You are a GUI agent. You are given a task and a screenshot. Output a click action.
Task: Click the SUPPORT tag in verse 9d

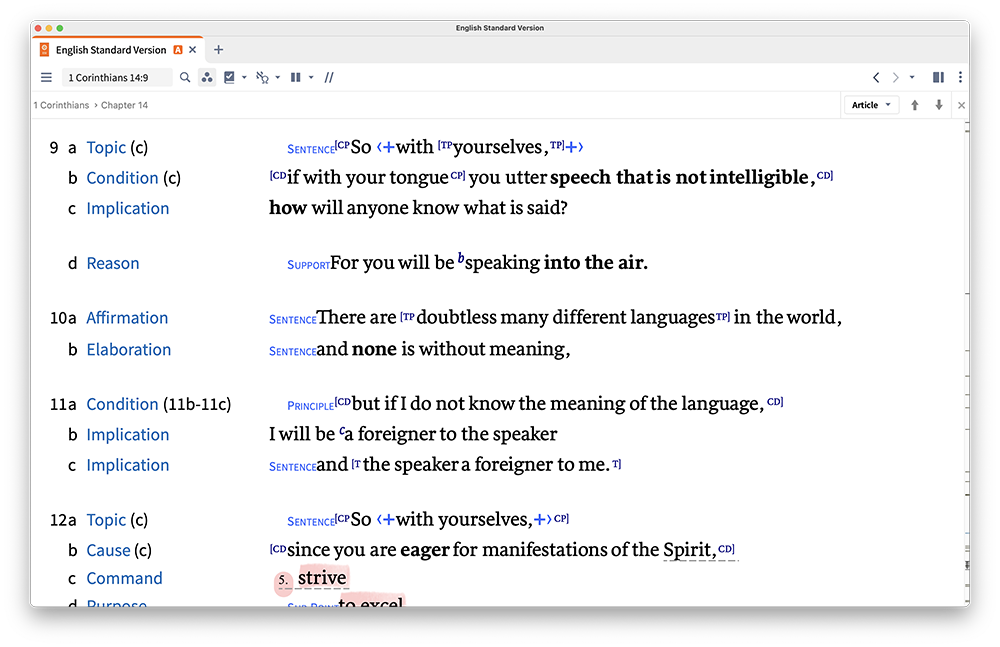[309, 265]
